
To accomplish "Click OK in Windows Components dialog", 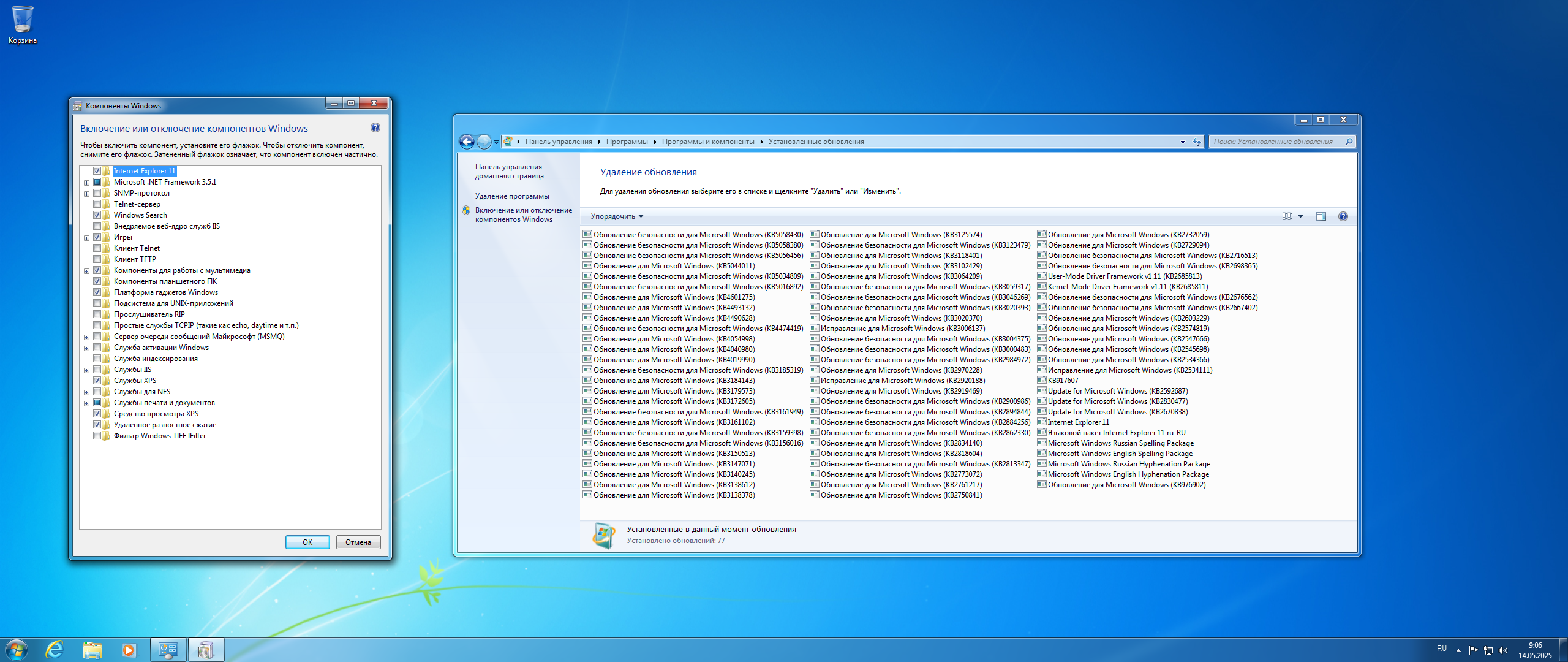I will tap(307, 542).
